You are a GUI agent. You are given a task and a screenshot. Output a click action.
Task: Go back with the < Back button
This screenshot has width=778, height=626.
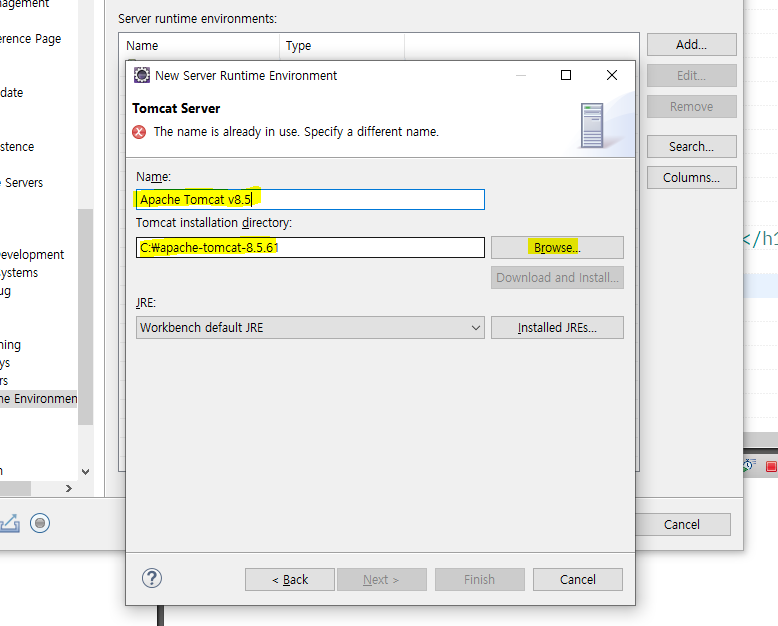pos(290,579)
